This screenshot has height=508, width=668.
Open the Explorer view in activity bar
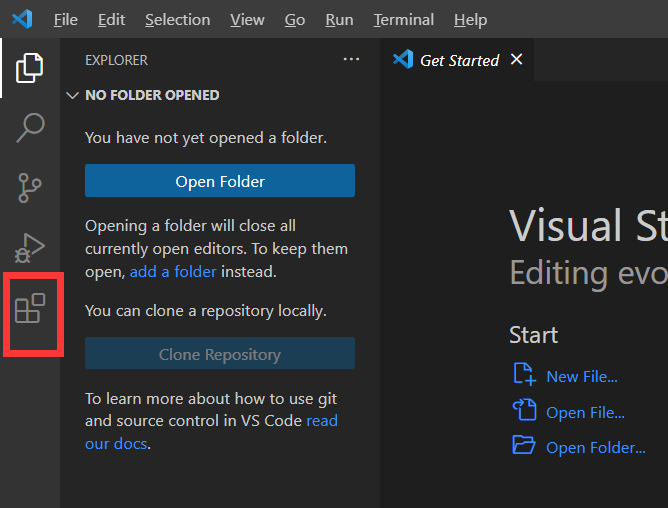tap(30, 68)
